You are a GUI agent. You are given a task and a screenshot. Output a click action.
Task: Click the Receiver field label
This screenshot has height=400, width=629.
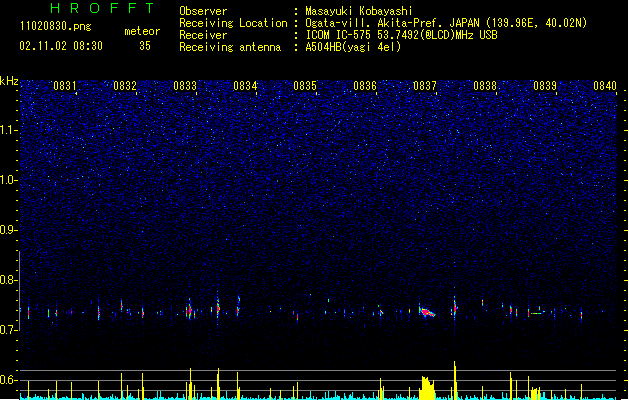[x=203, y=35]
